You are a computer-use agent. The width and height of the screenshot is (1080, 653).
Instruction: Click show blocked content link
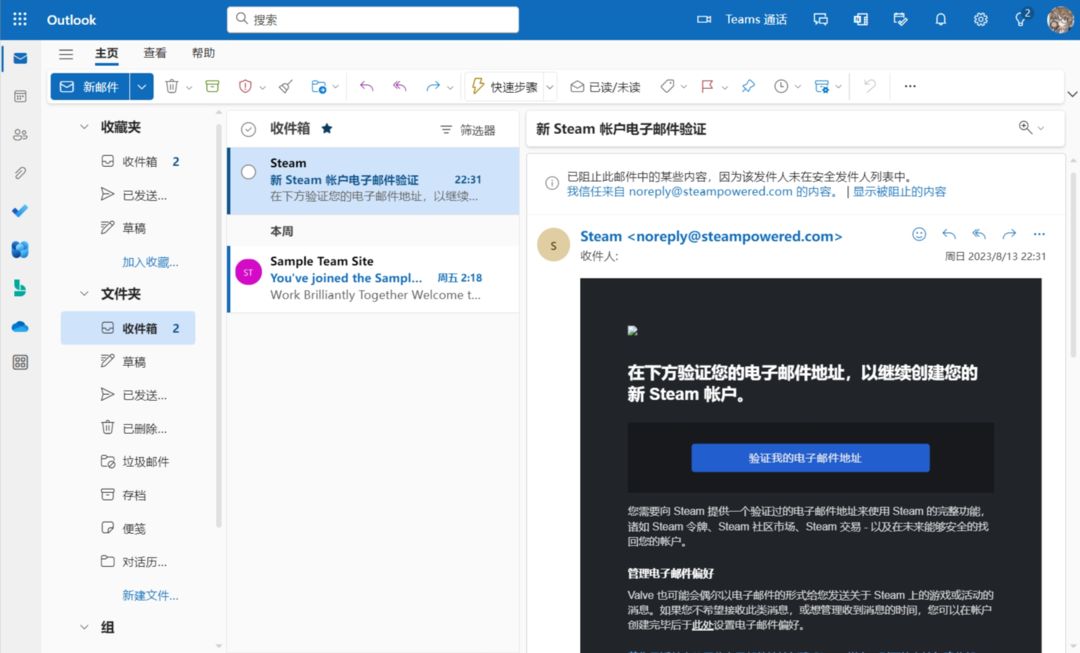[x=900, y=191]
